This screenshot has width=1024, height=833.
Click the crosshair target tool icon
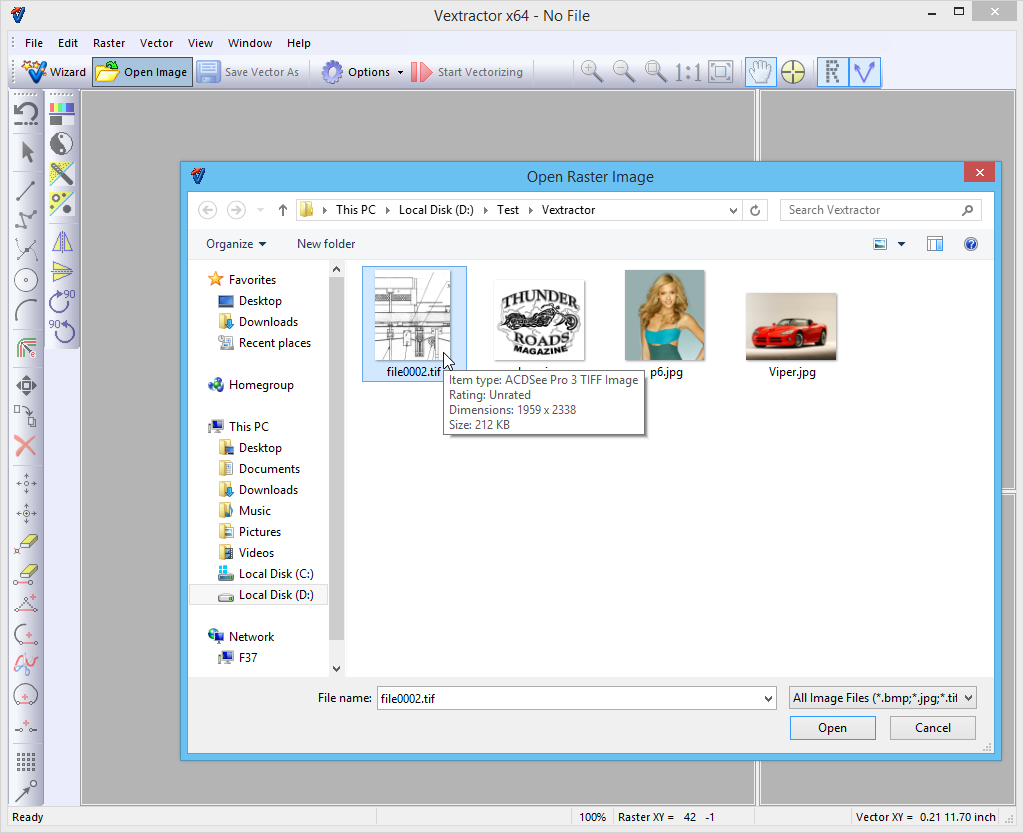tap(793, 72)
